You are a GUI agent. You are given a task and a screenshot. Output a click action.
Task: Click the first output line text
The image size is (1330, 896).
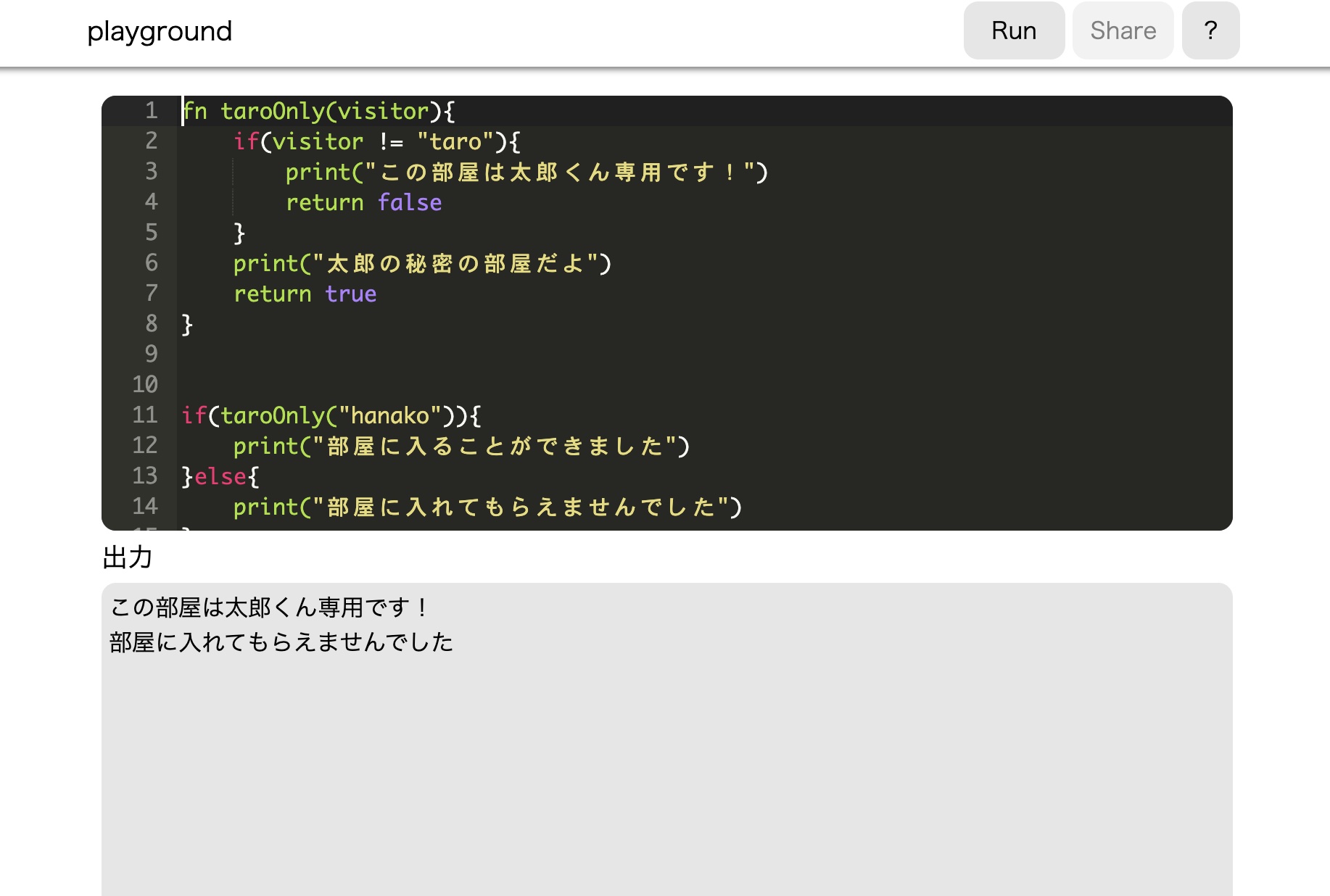tap(268, 607)
